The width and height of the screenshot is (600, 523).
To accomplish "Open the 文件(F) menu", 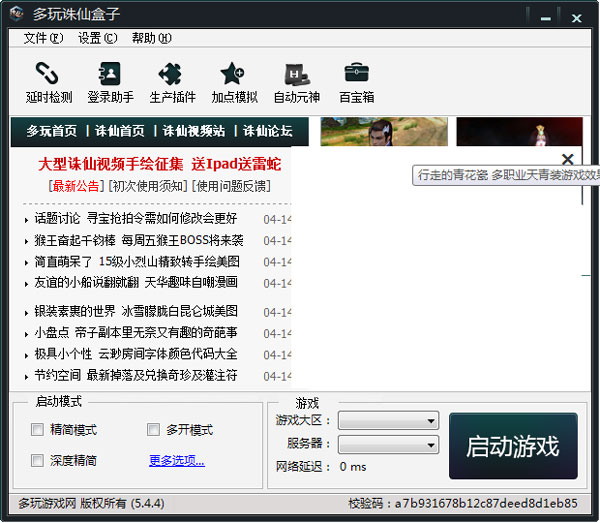I will tap(43, 38).
